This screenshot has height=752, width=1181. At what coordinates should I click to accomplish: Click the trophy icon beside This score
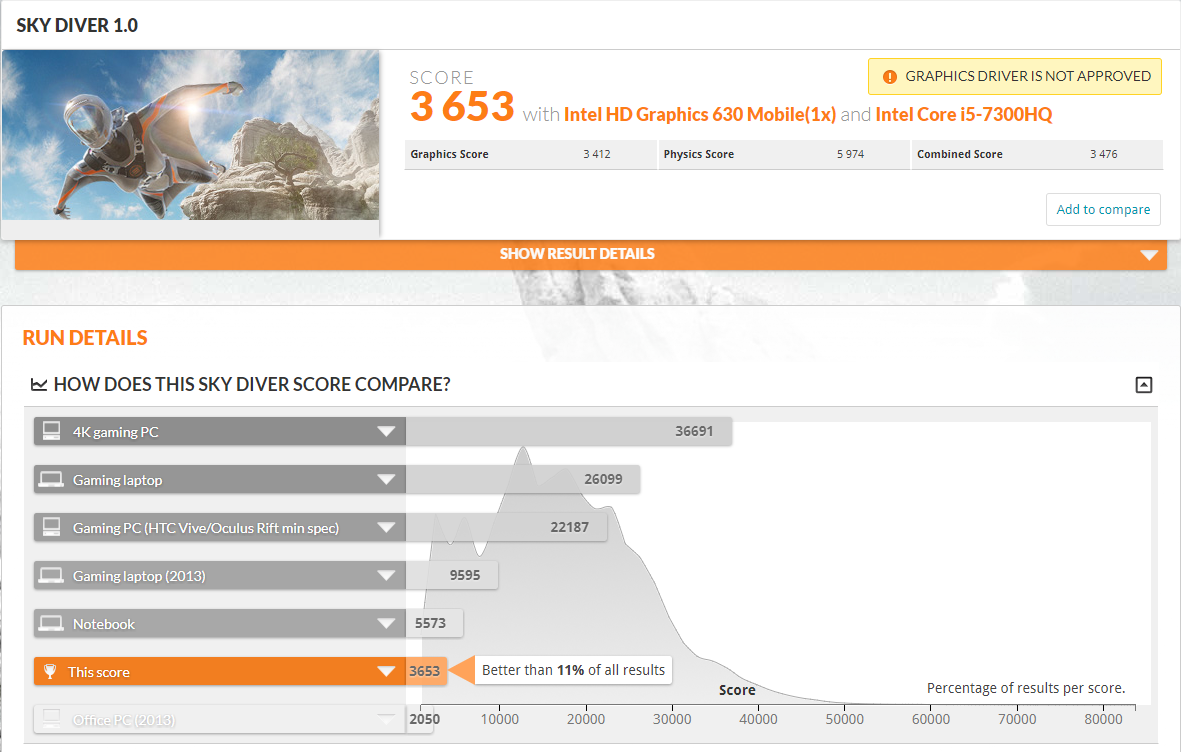coord(50,671)
